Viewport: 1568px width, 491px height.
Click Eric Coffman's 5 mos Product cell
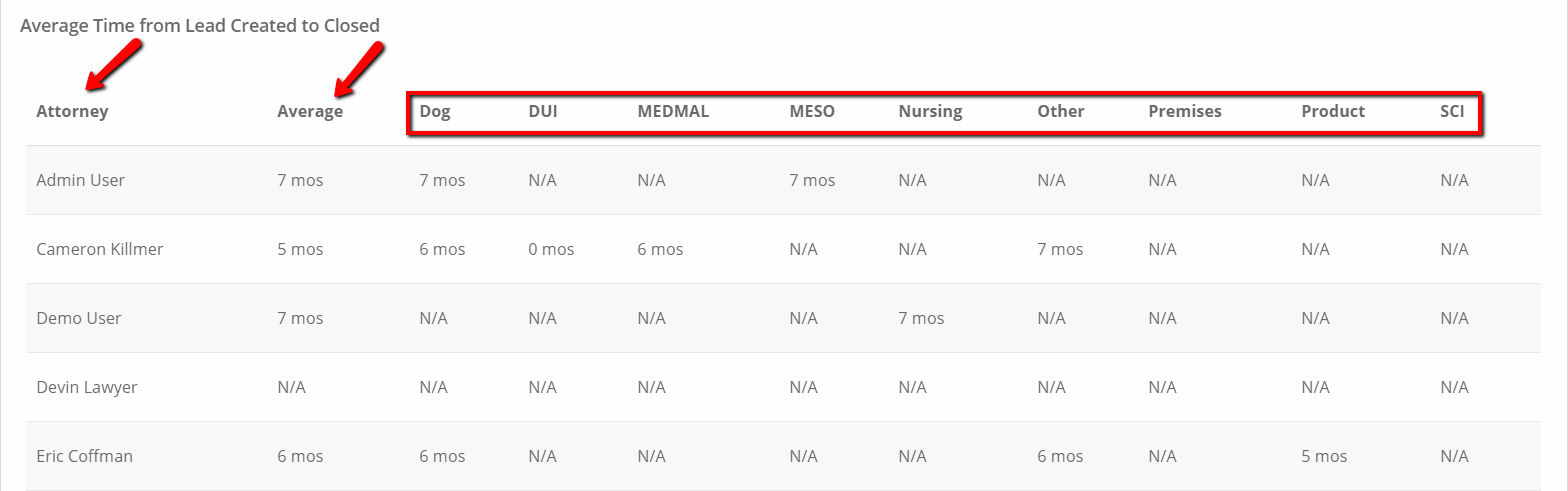point(1324,456)
